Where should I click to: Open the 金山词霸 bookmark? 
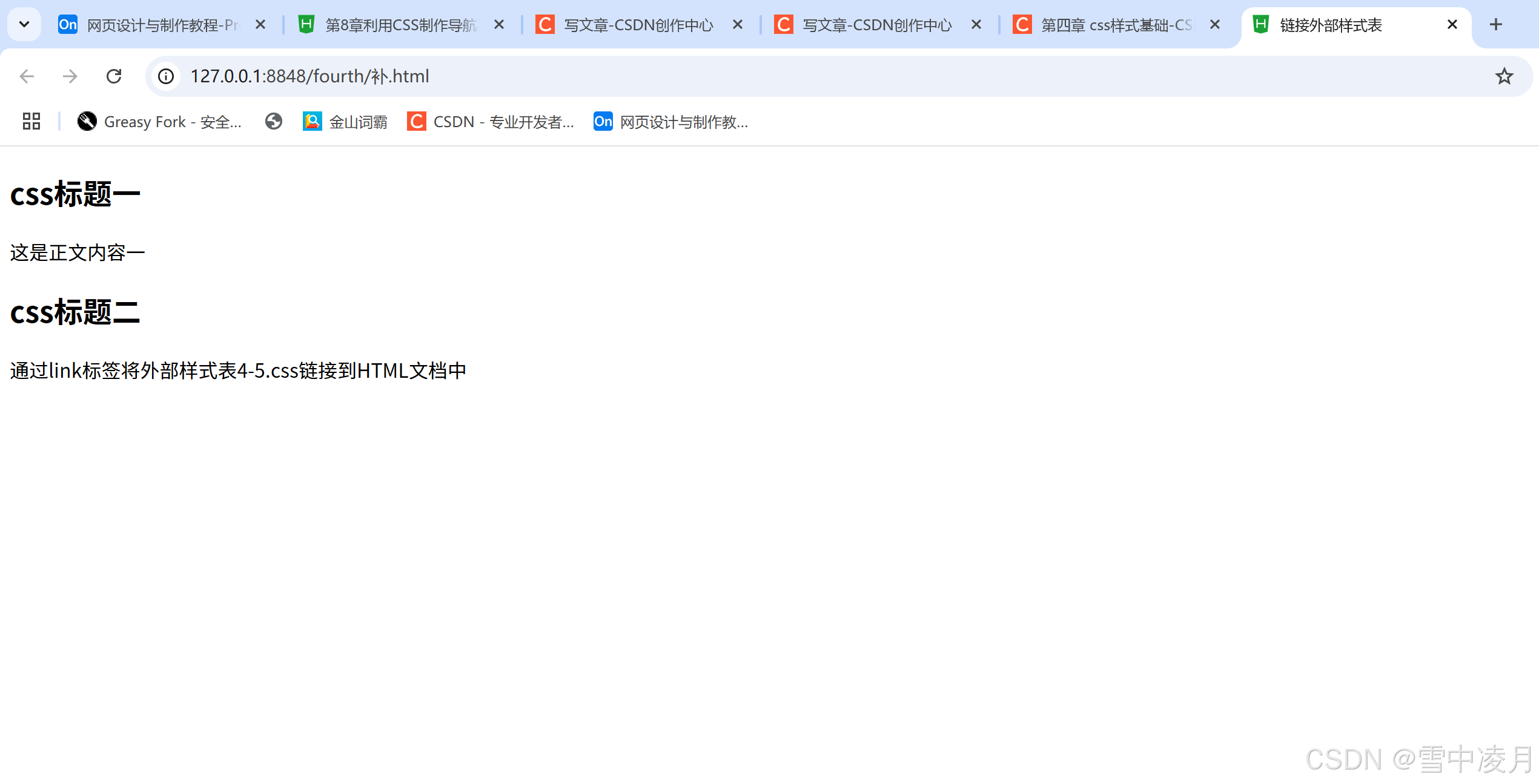point(345,122)
